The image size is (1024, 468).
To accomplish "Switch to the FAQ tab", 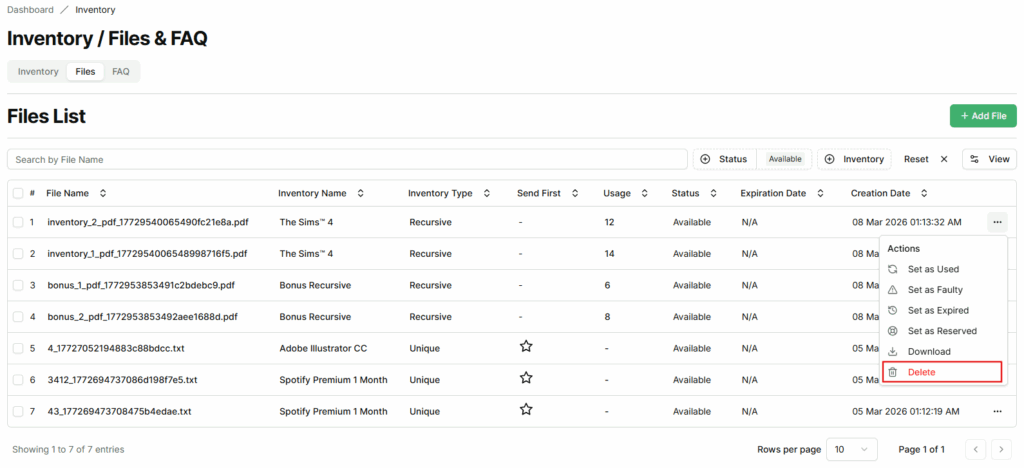I will pos(120,72).
